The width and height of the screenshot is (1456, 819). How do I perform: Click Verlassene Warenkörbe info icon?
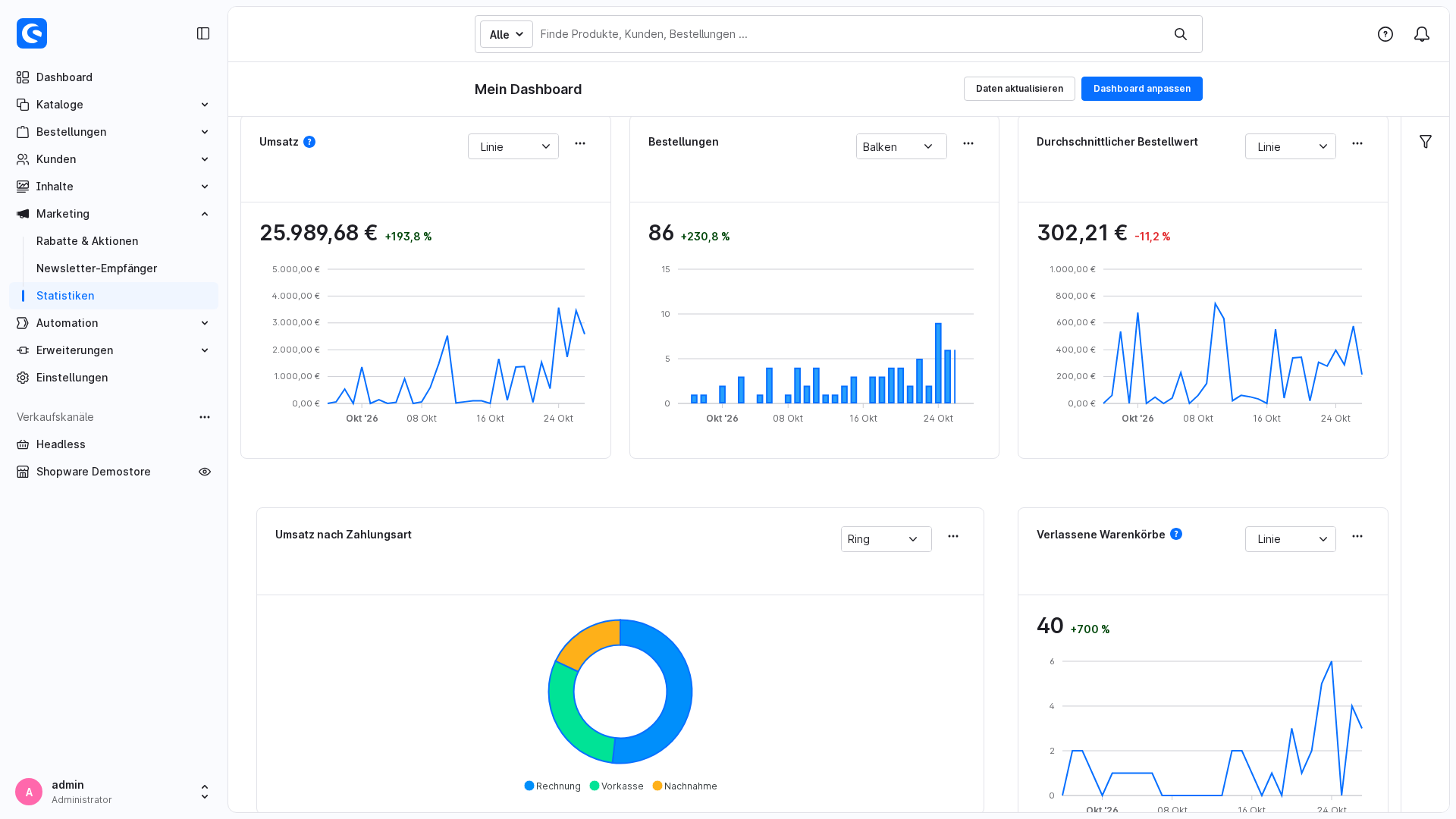pyautogui.click(x=1176, y=534)
